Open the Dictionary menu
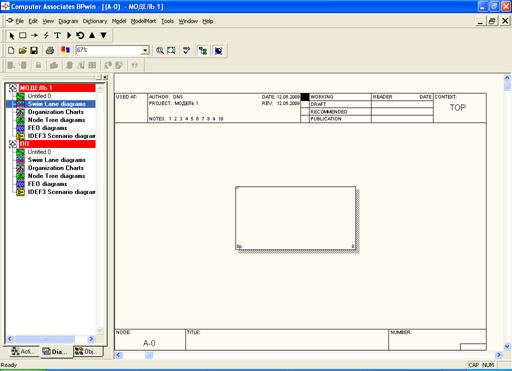The image size is (512, 371). pyautogui.click(x=95, y=21)
